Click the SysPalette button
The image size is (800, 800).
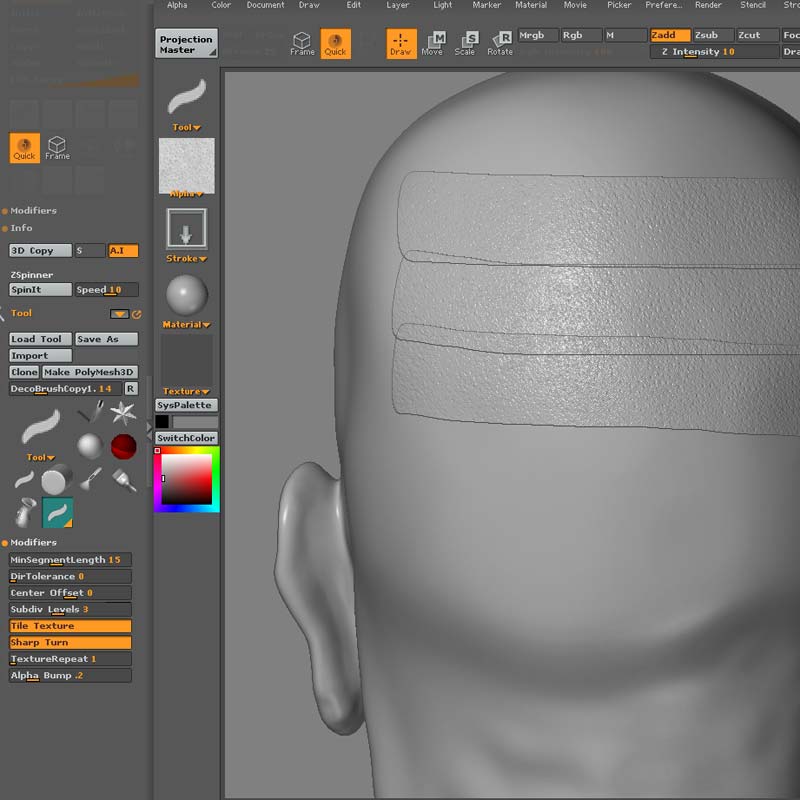(187, 405)
